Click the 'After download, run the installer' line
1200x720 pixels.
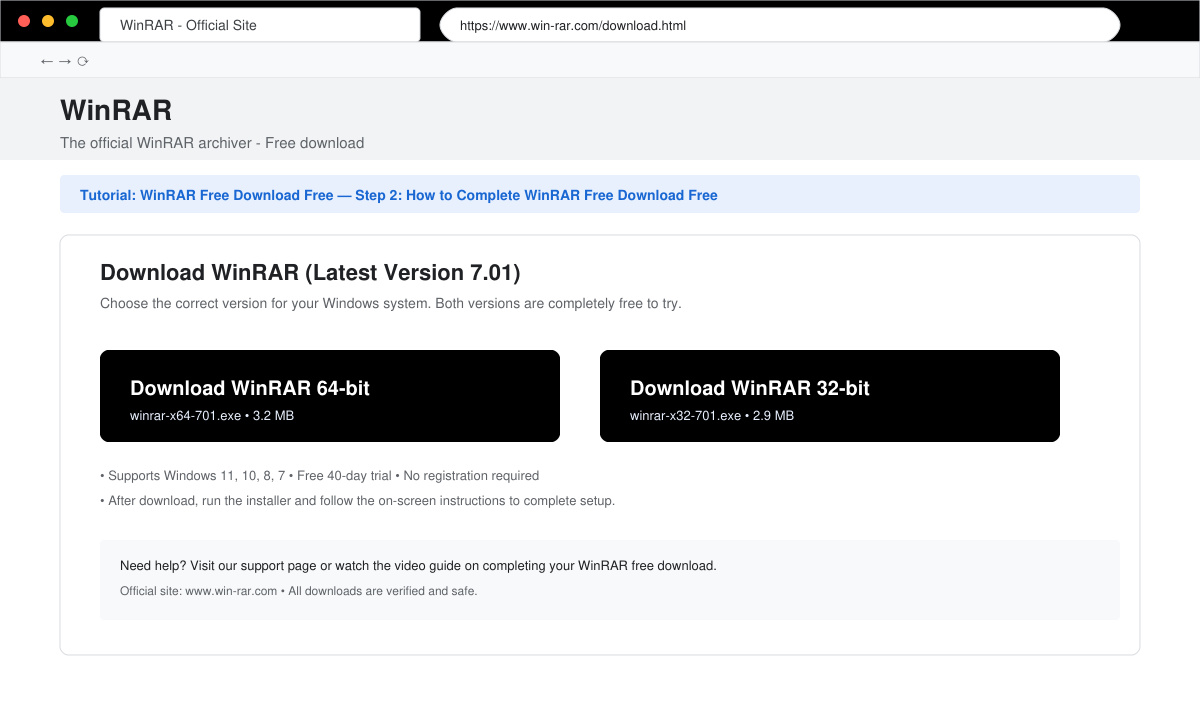tap(358, 501)
